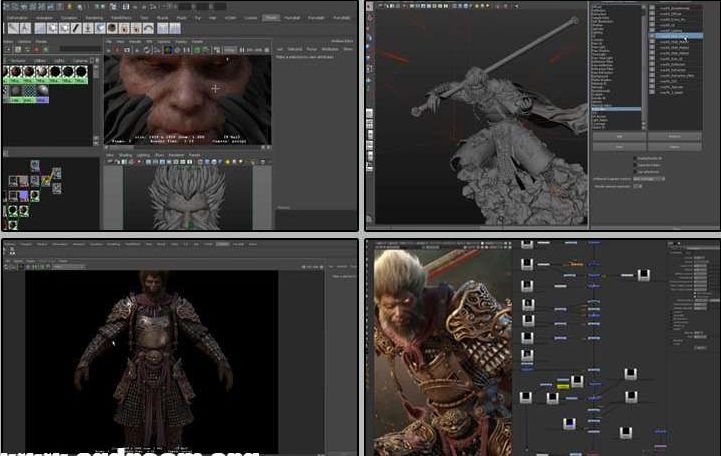Click the lower-right of the four buttons below the lists

click(x=675, y=147)
